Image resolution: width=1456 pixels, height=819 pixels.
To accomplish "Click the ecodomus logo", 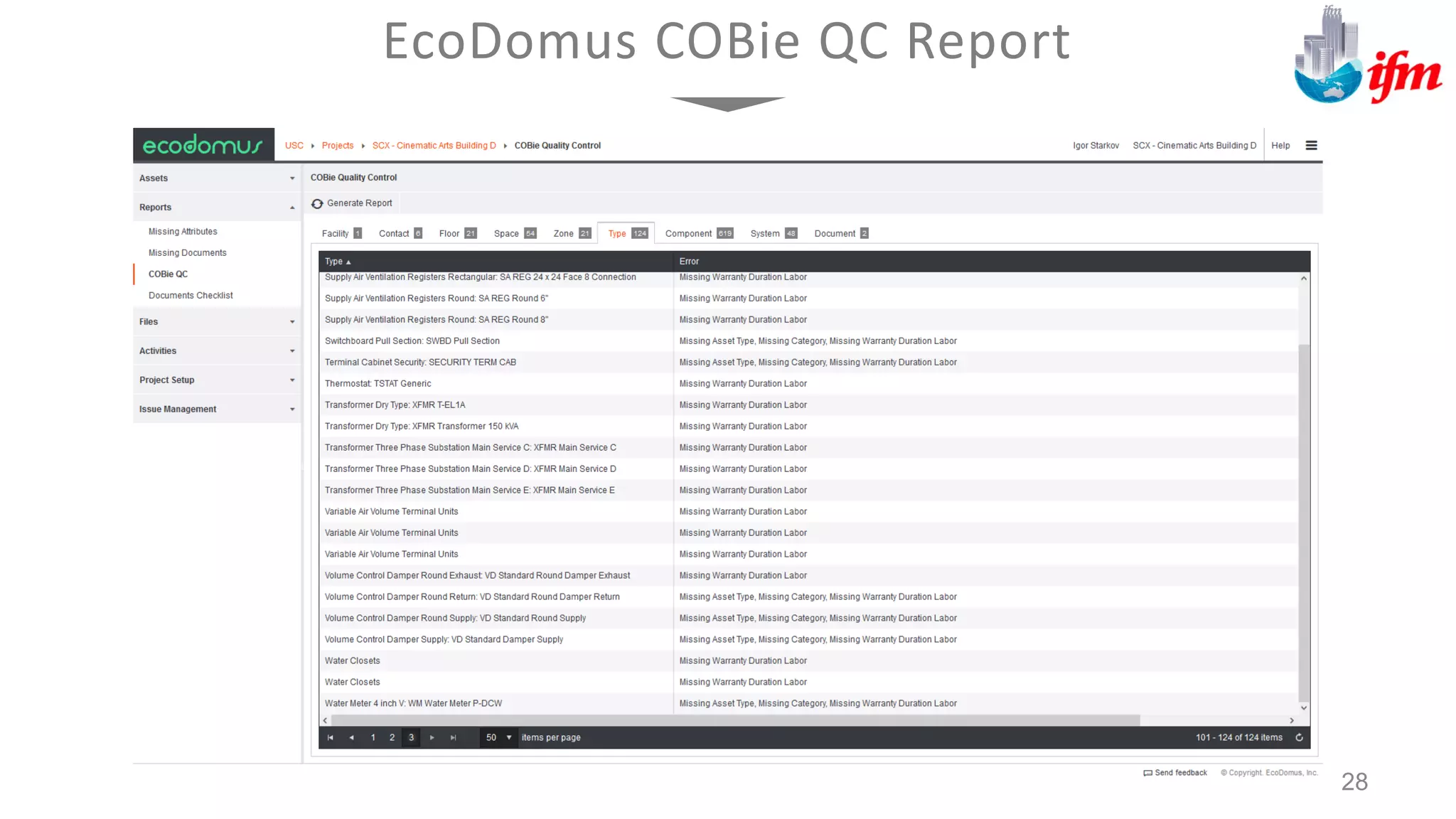I will tap(203, 146).
